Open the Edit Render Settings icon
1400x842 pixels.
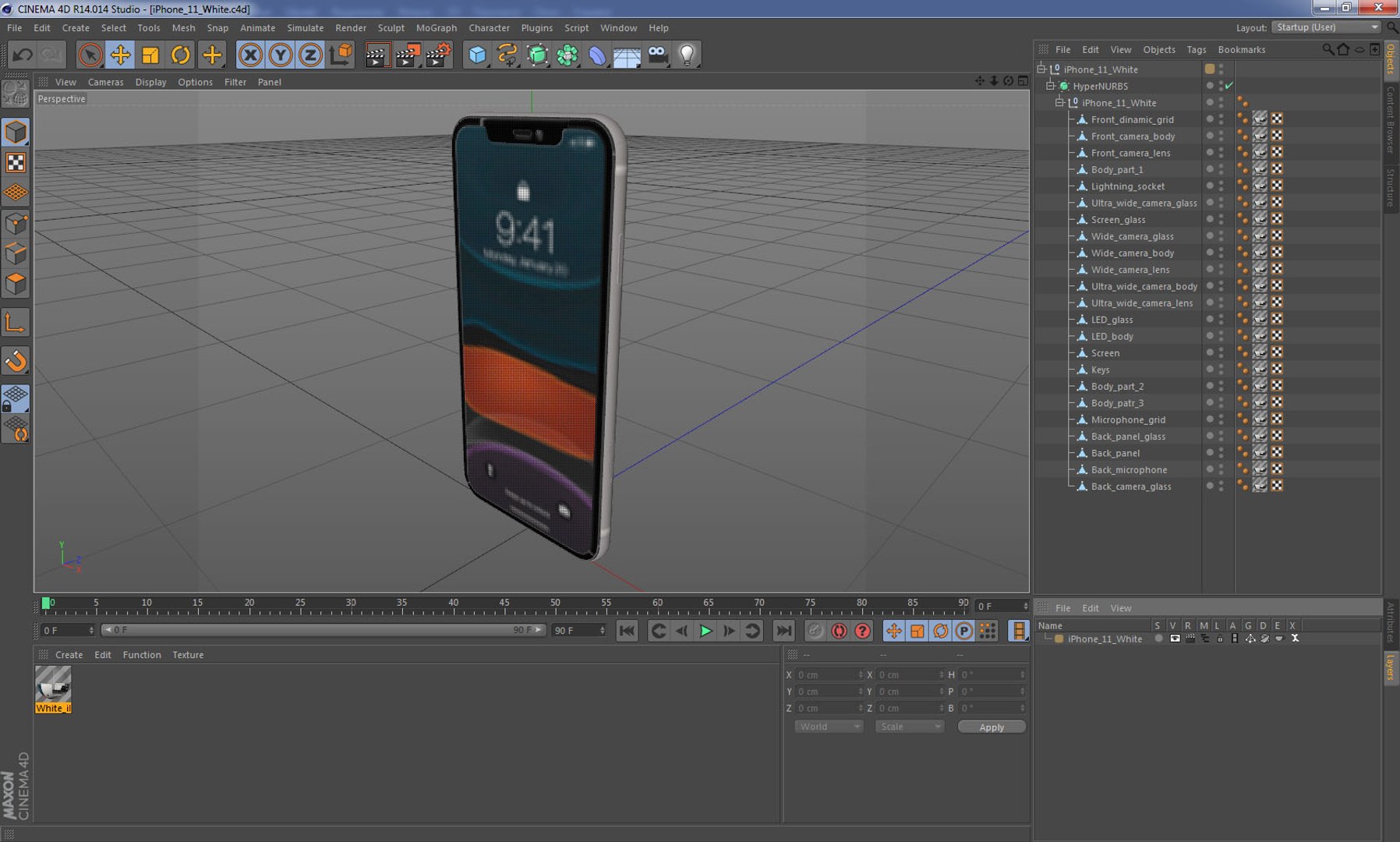tap(439, 55)
